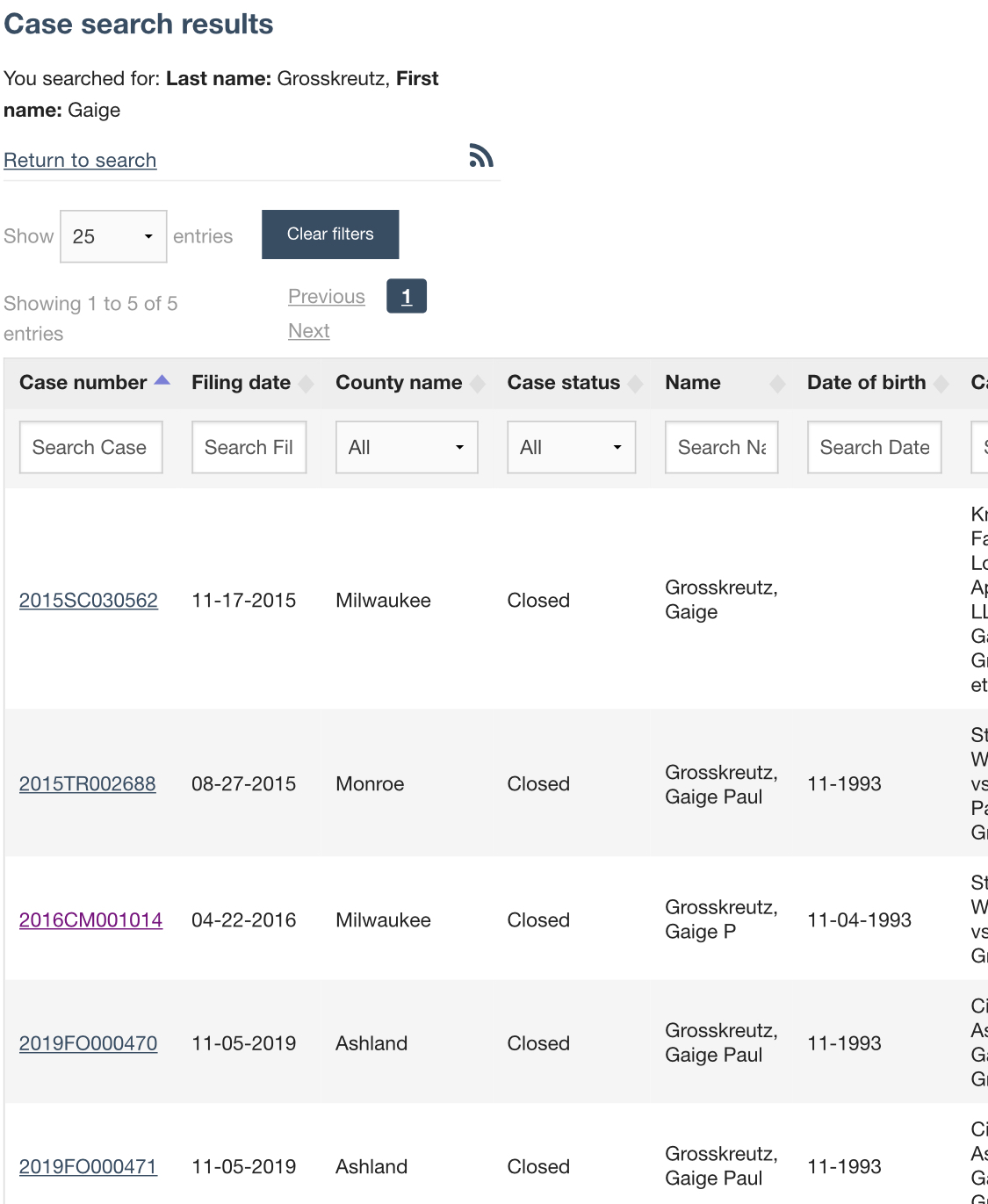Focus the Search Filing date field
The width and height of the screenshot is (988, 1204).
[249, 447]
